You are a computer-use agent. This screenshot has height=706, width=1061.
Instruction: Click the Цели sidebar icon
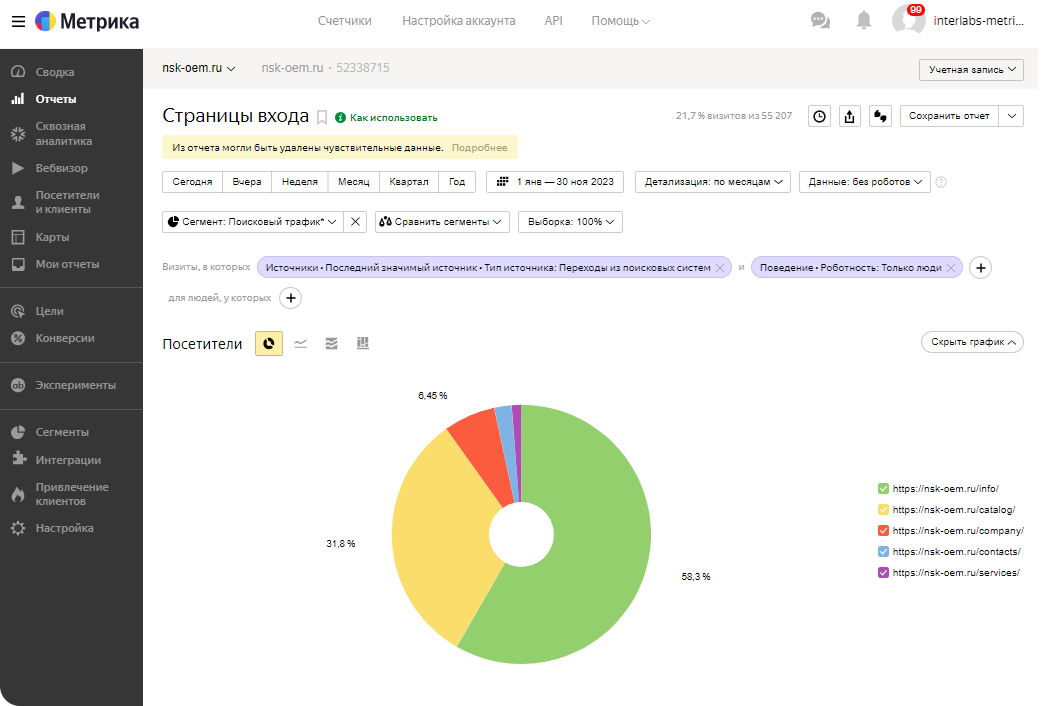pos(18,311)
